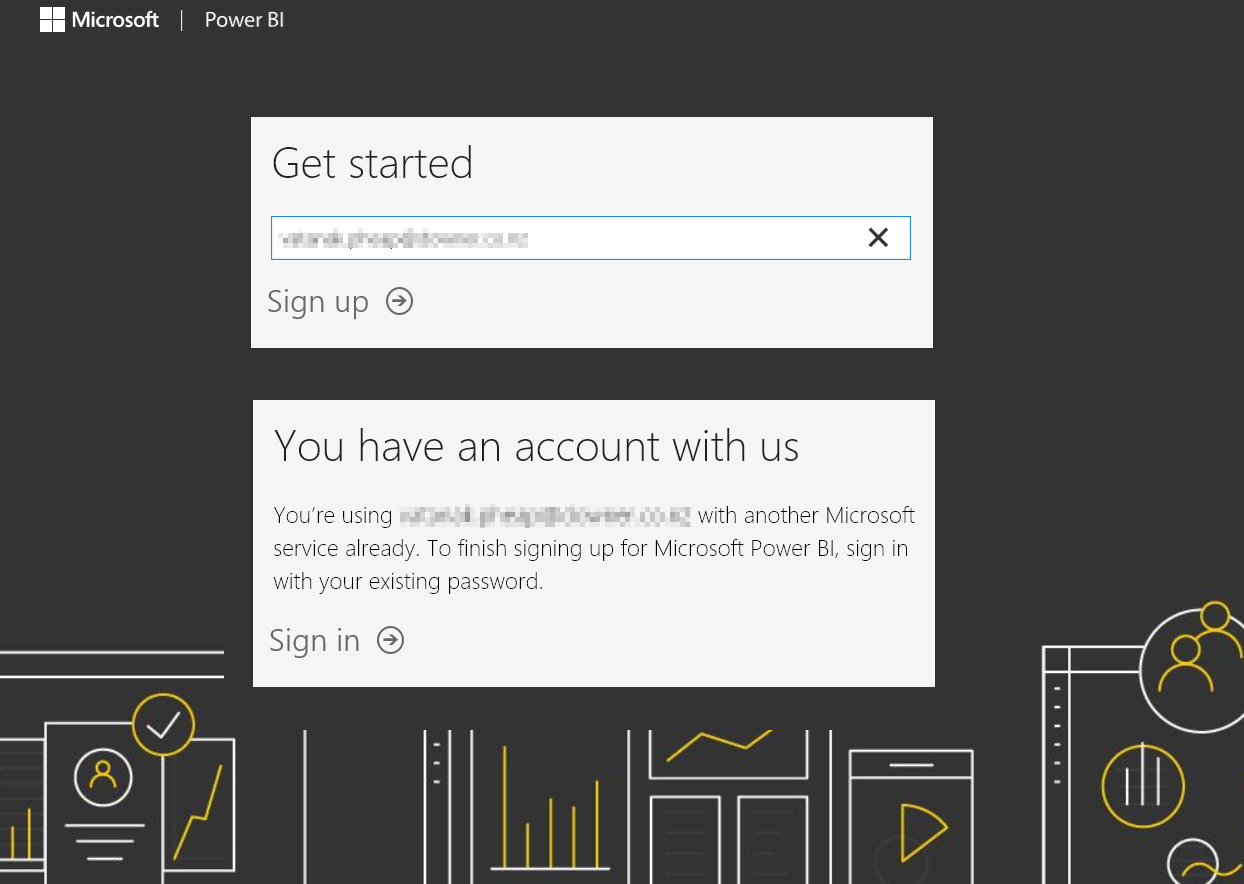Screen dimensions: 1244x884
Task: Click the 'Get started' heading
Action: pos(372,163)
